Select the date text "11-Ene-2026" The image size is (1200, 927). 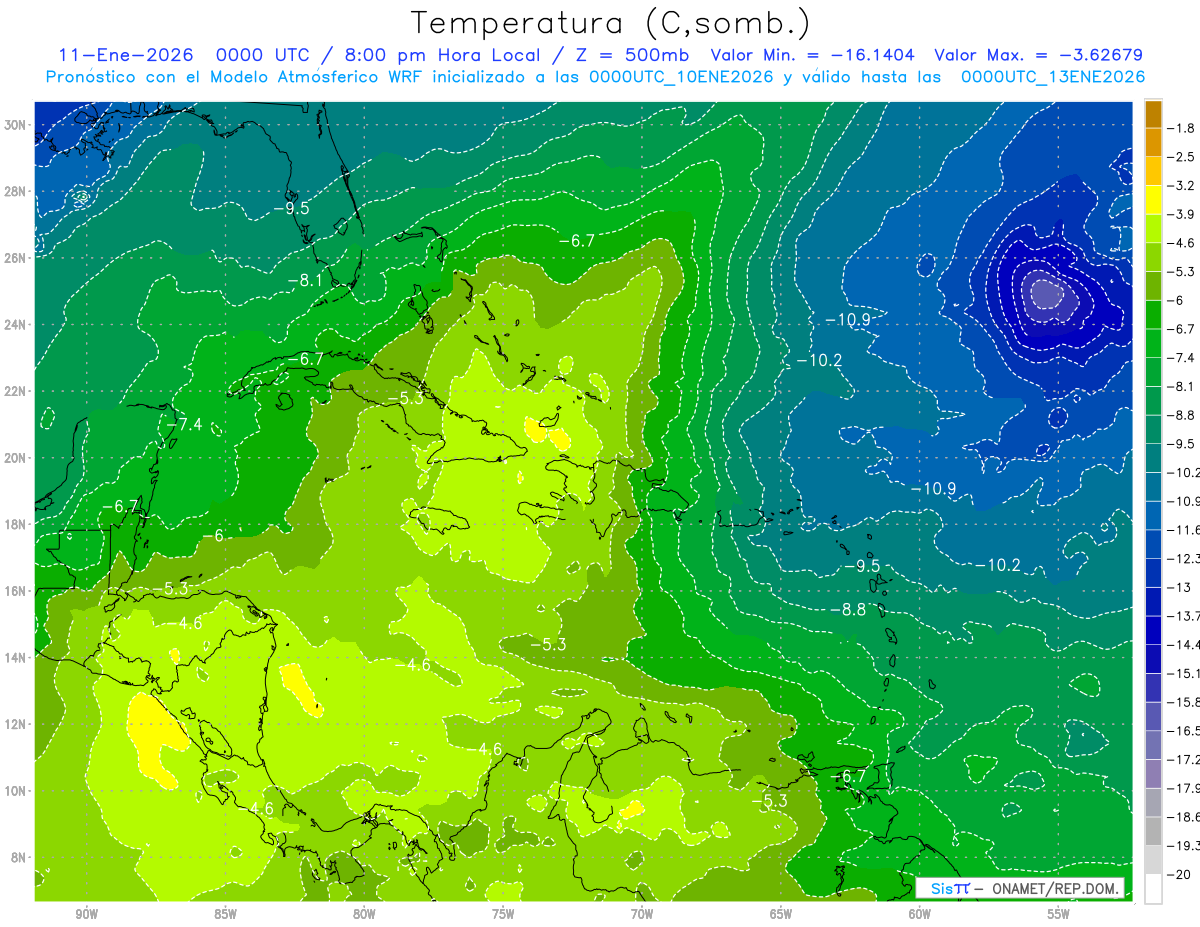click(124, 55)
